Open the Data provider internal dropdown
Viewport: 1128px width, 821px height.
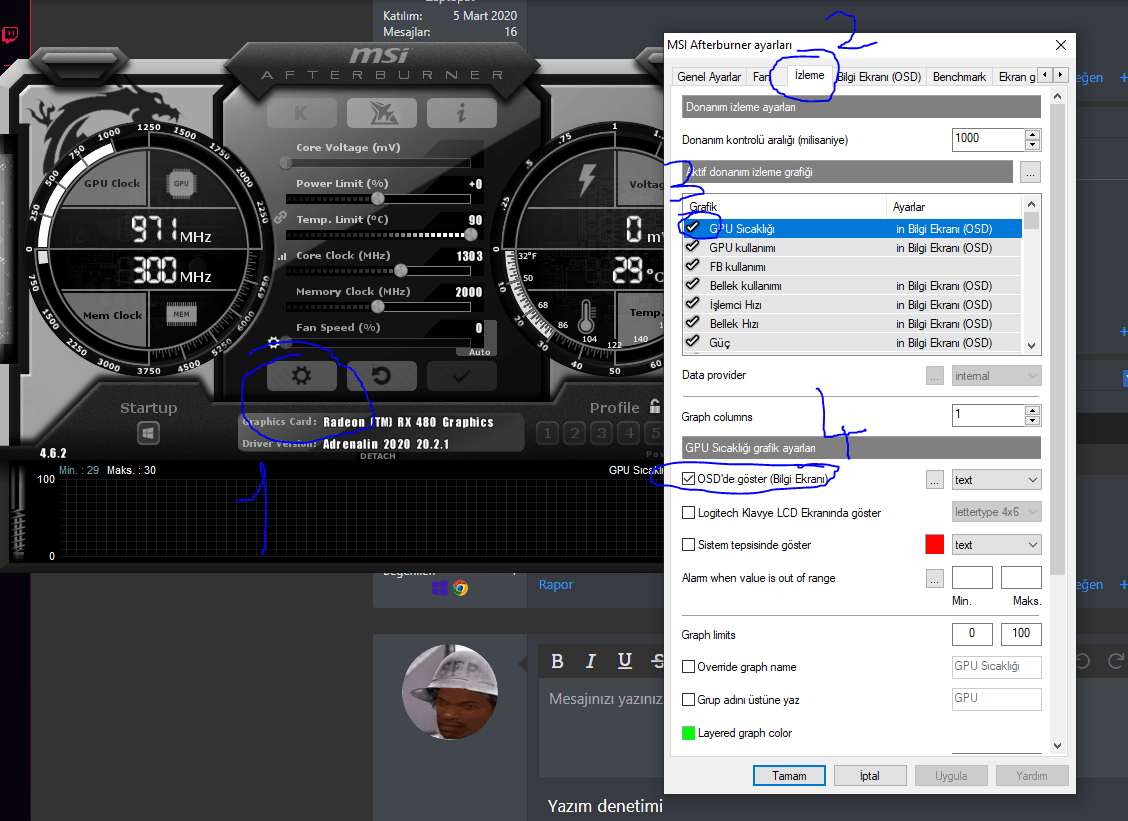996,376
